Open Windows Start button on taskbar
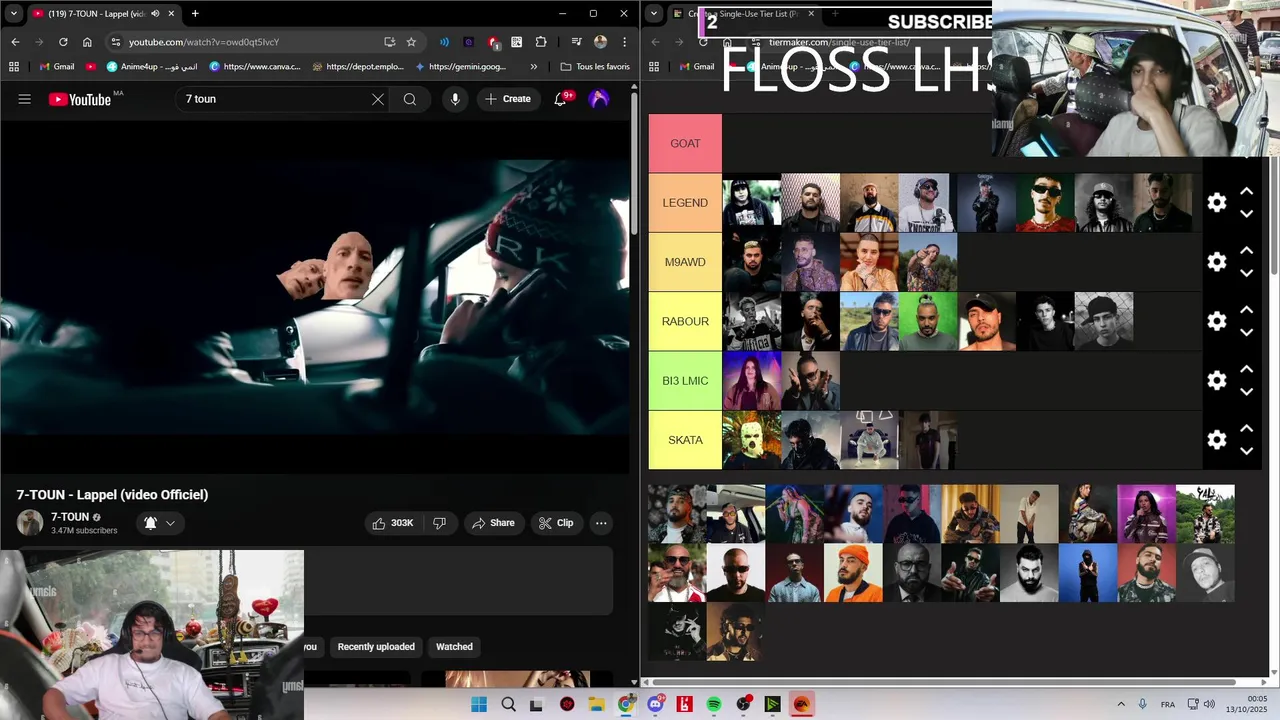The height and width of the screenshot is (720, 1280). tap(479, 704)
